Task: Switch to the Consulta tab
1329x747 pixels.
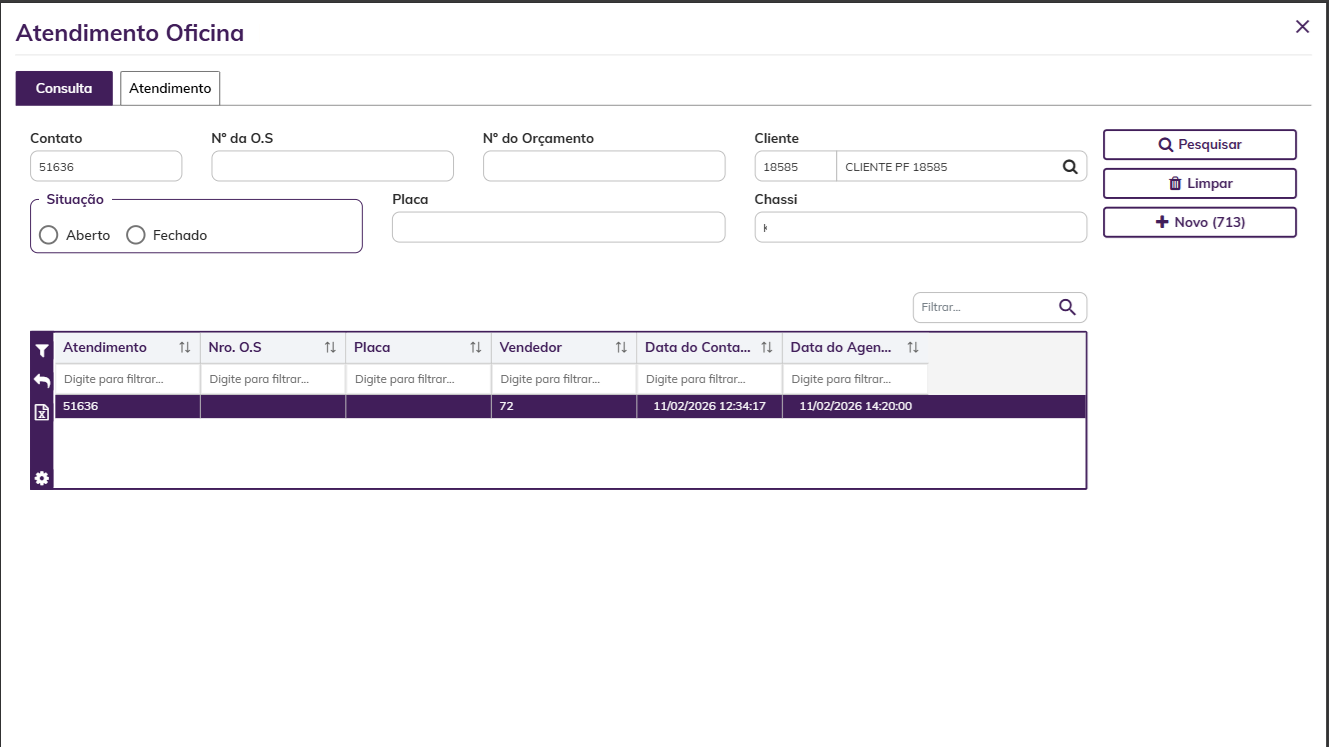Action: pyautogui.click(x=64, y=88)
